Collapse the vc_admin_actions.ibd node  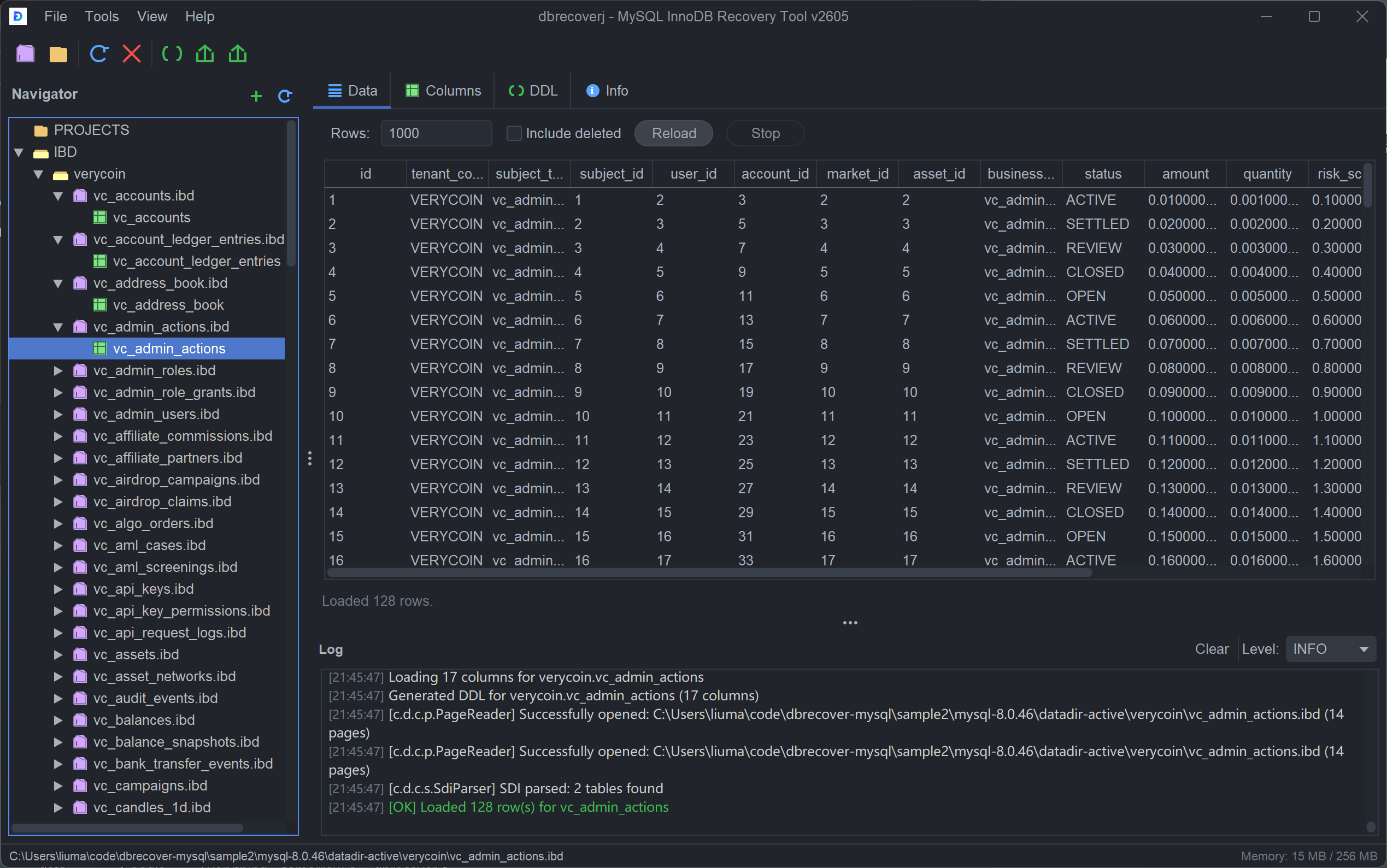[x=58, y=327]
